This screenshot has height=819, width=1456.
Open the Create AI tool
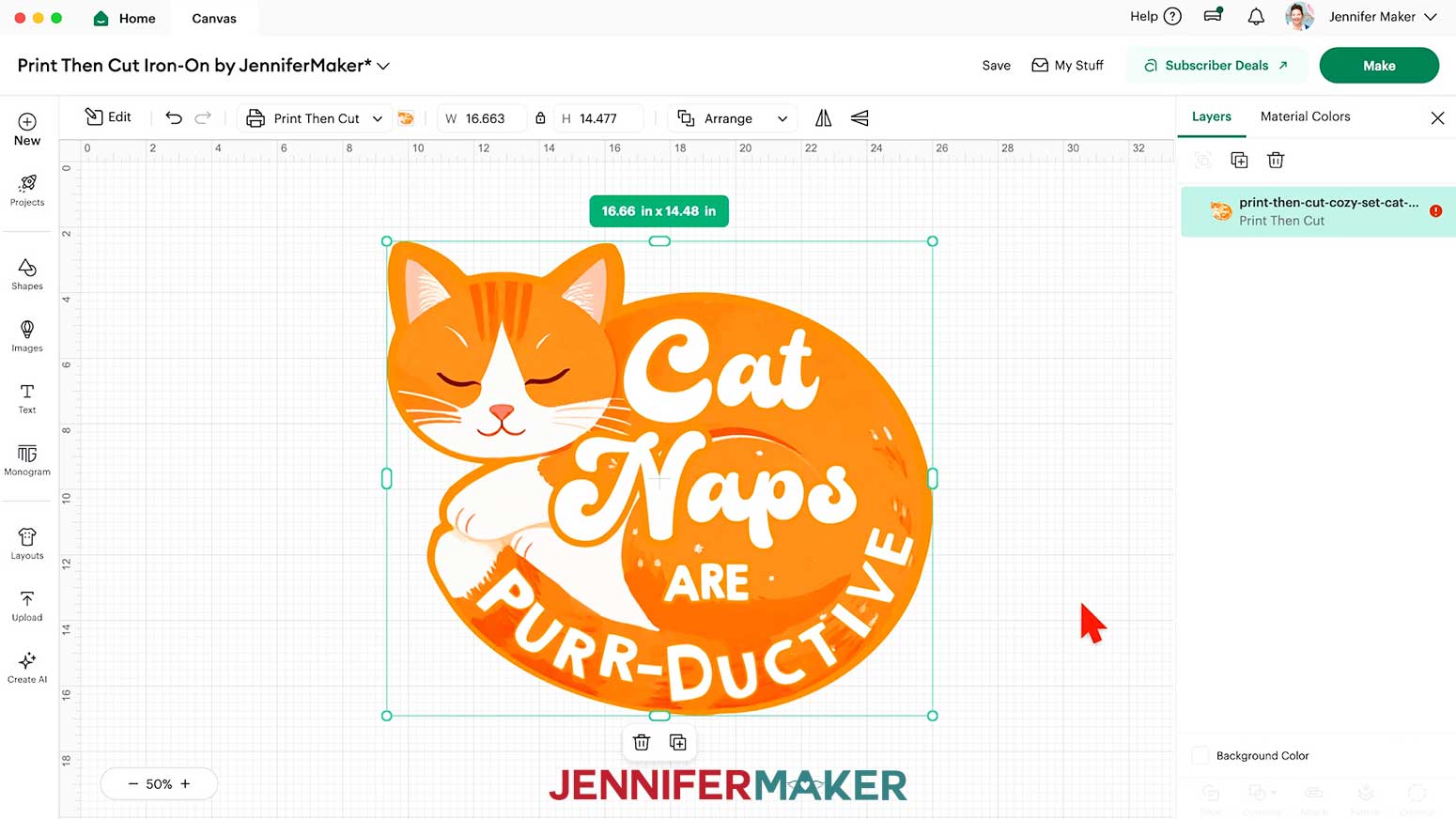point(27,668)
